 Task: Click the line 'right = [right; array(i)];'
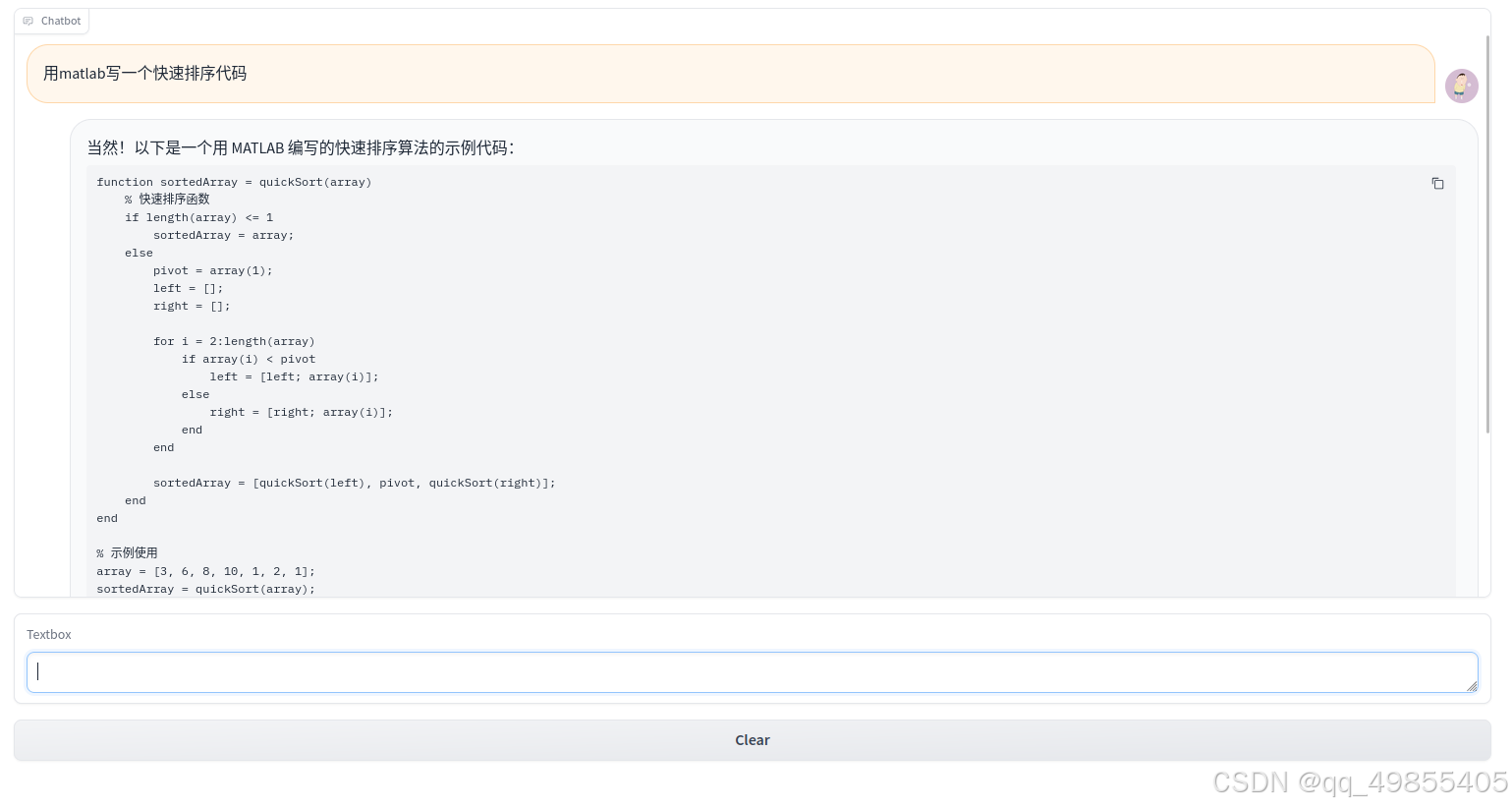301,413
